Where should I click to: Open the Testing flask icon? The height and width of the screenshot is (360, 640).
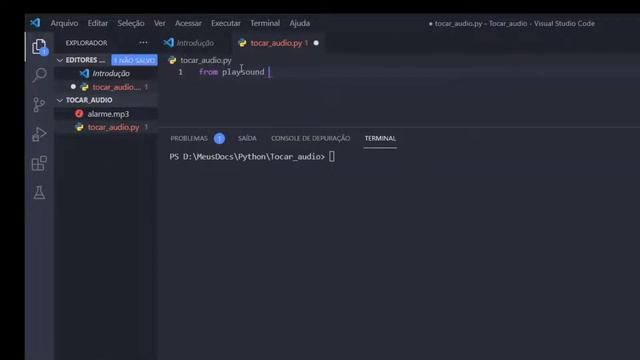tap(39, 192)
